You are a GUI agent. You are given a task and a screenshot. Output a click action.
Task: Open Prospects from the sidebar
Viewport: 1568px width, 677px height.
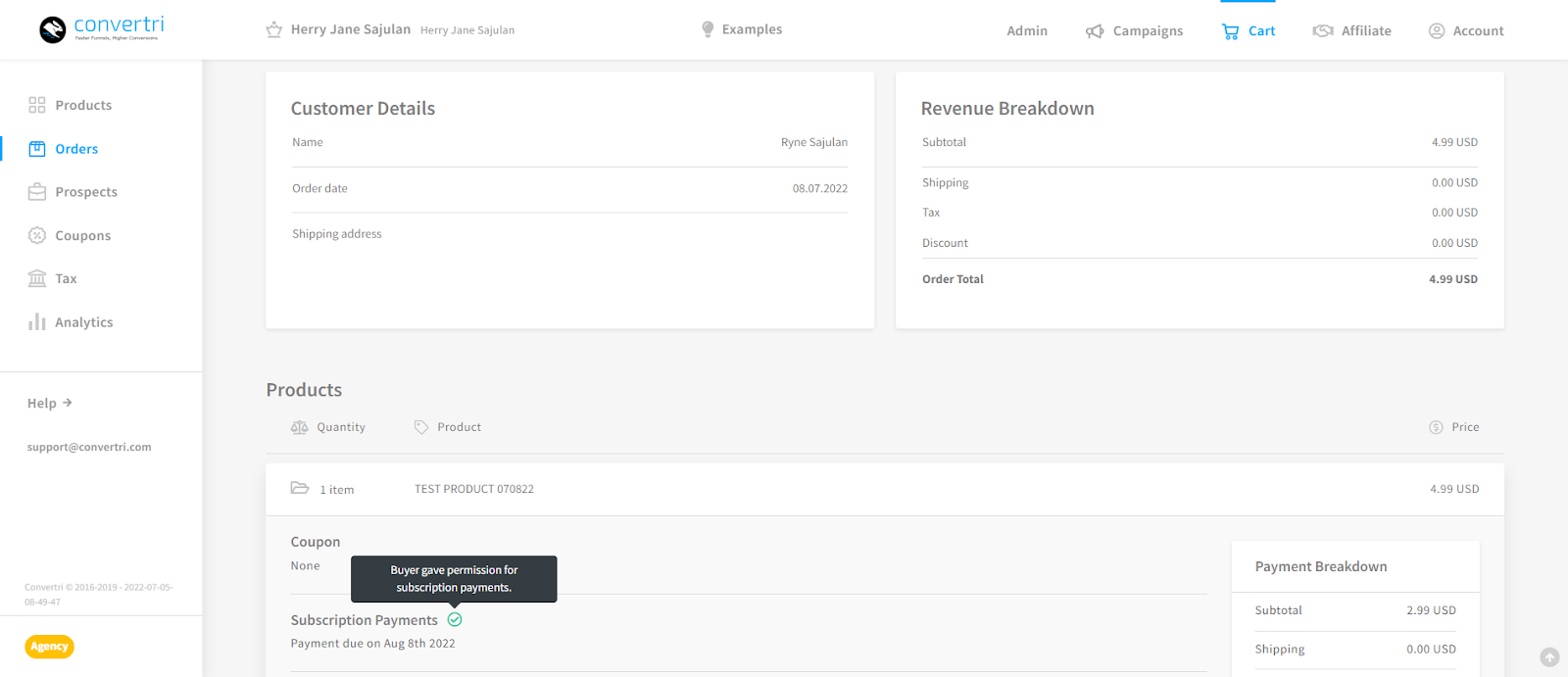click(x=73, y=192)
